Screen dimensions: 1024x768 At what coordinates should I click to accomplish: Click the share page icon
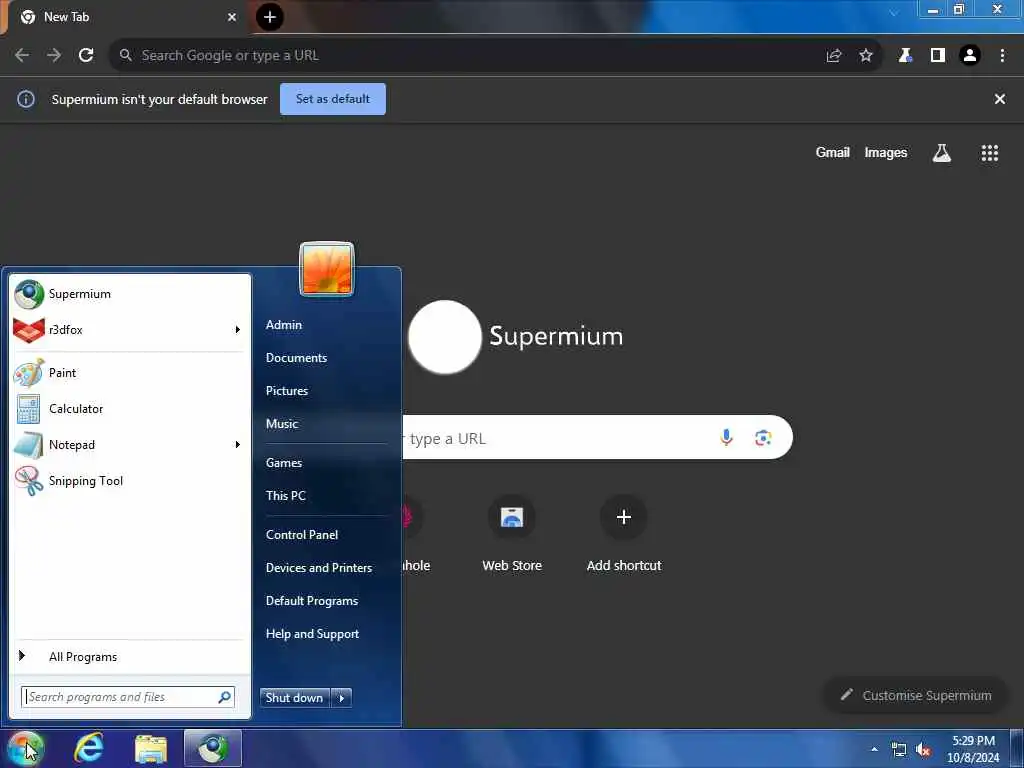click(834, 56)
